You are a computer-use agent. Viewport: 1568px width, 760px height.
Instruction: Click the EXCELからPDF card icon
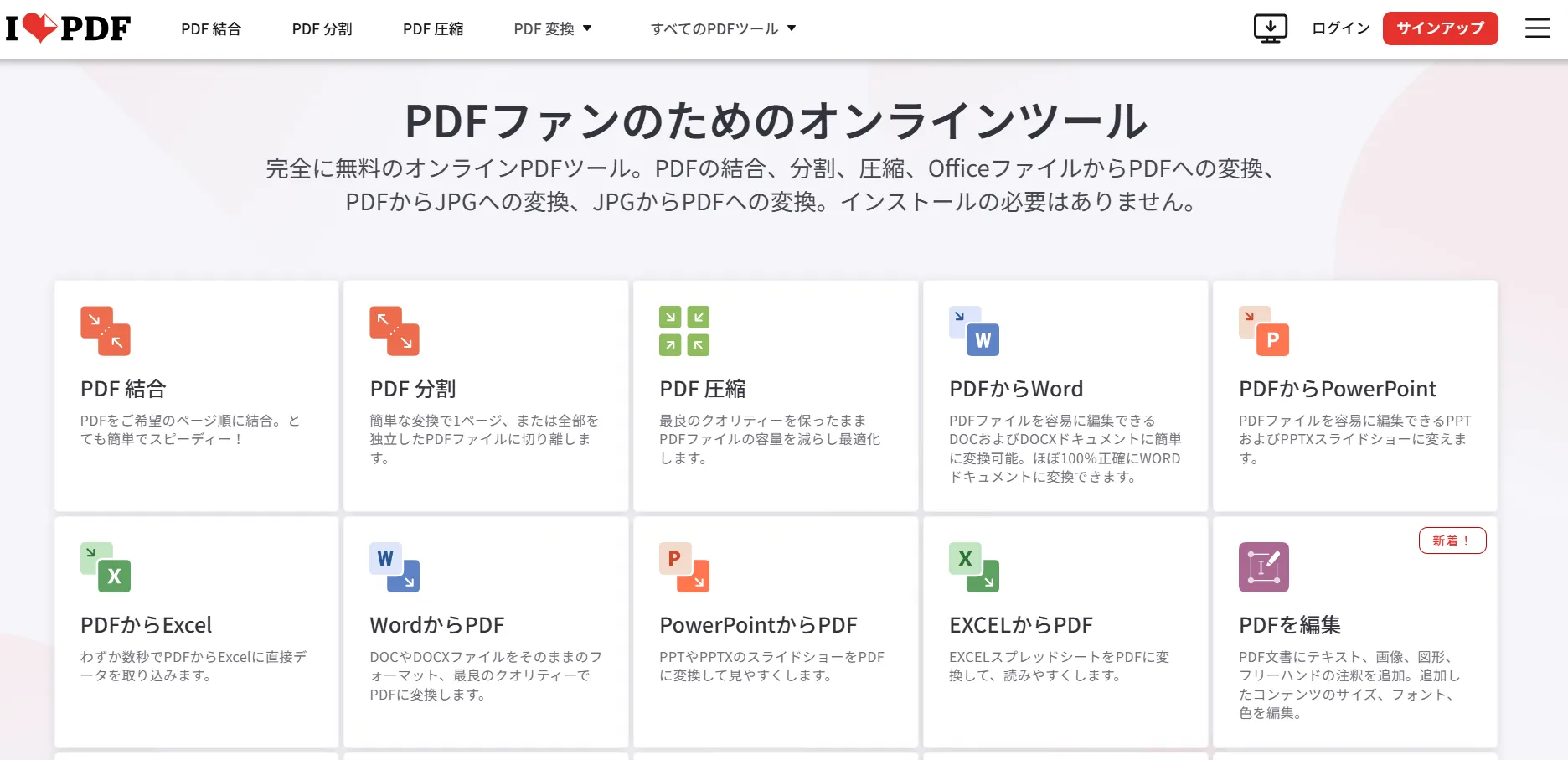[x=974, y=567]
